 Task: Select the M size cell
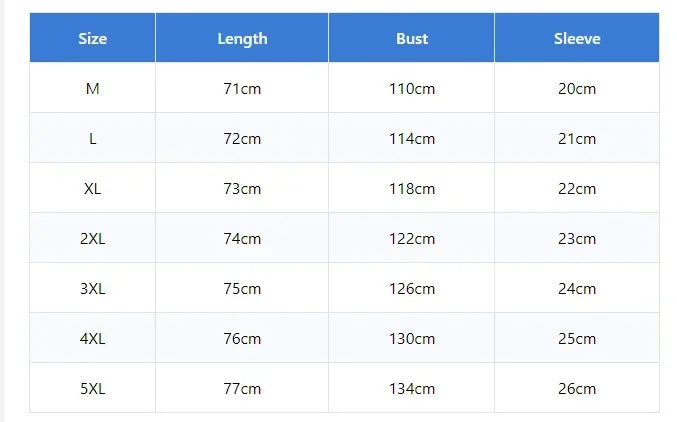point(92,88)
